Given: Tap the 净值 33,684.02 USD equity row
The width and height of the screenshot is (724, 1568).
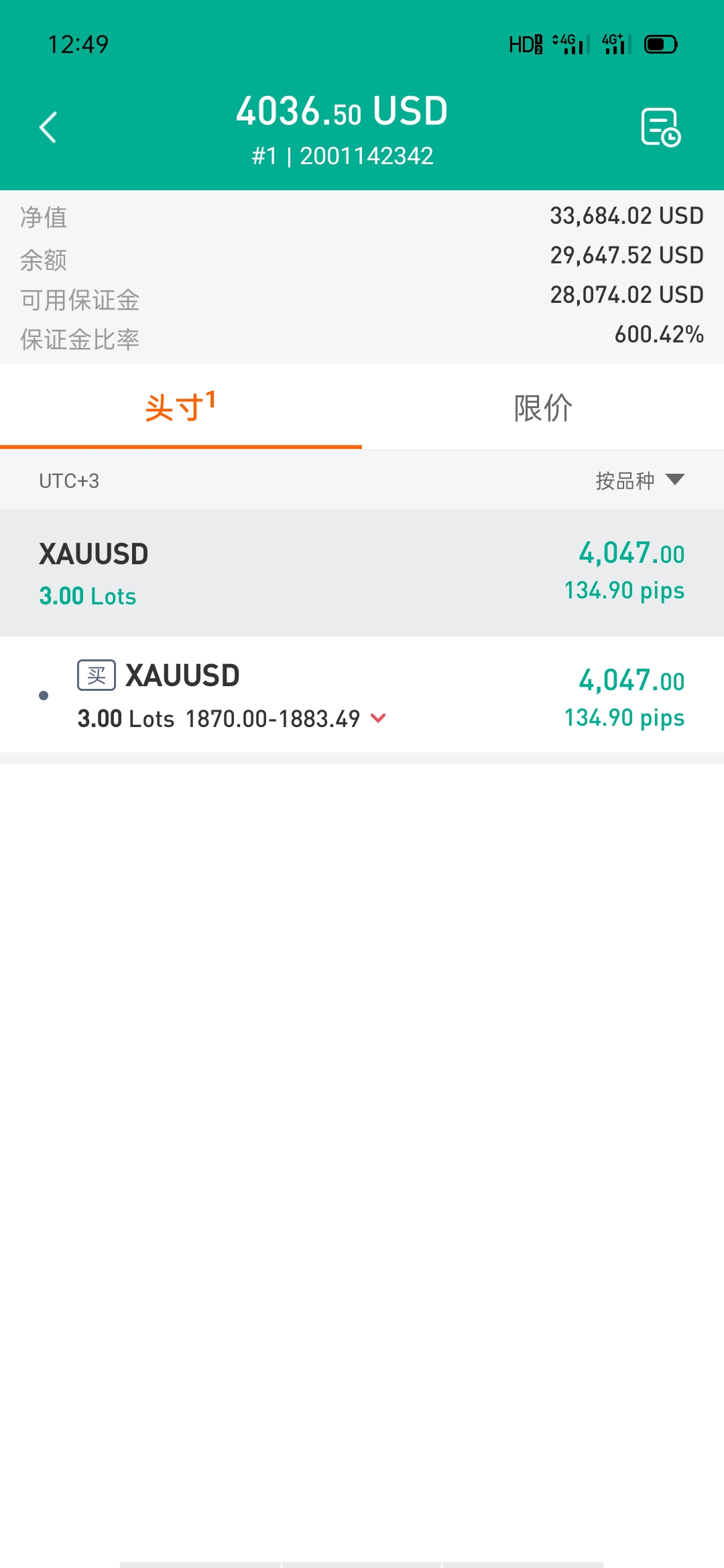Looking at the screenshot, I should (362, 216).
